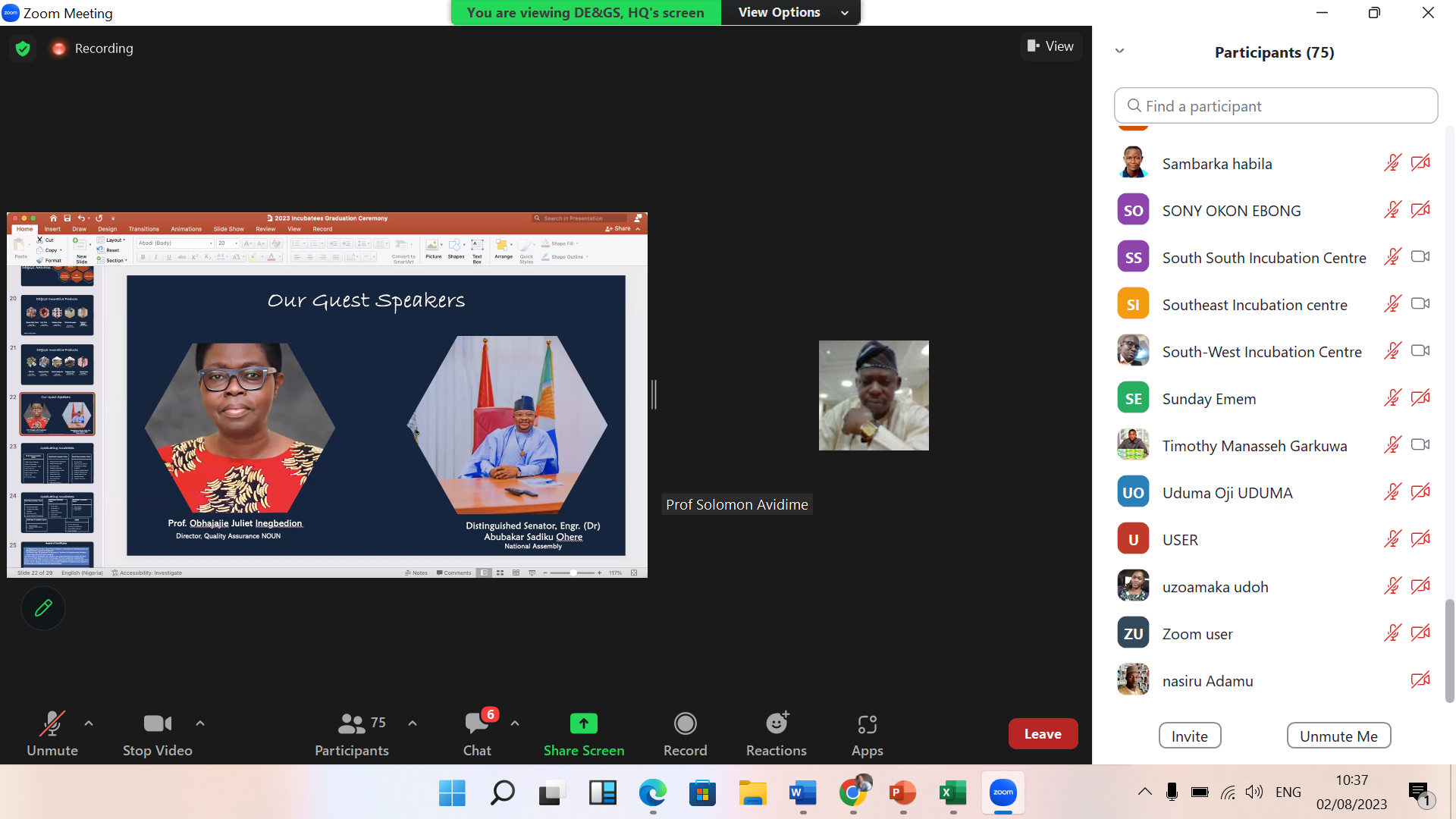Click Prof Solomon Avidime video thumbnail
The image size is (1456, 819).
874,395
